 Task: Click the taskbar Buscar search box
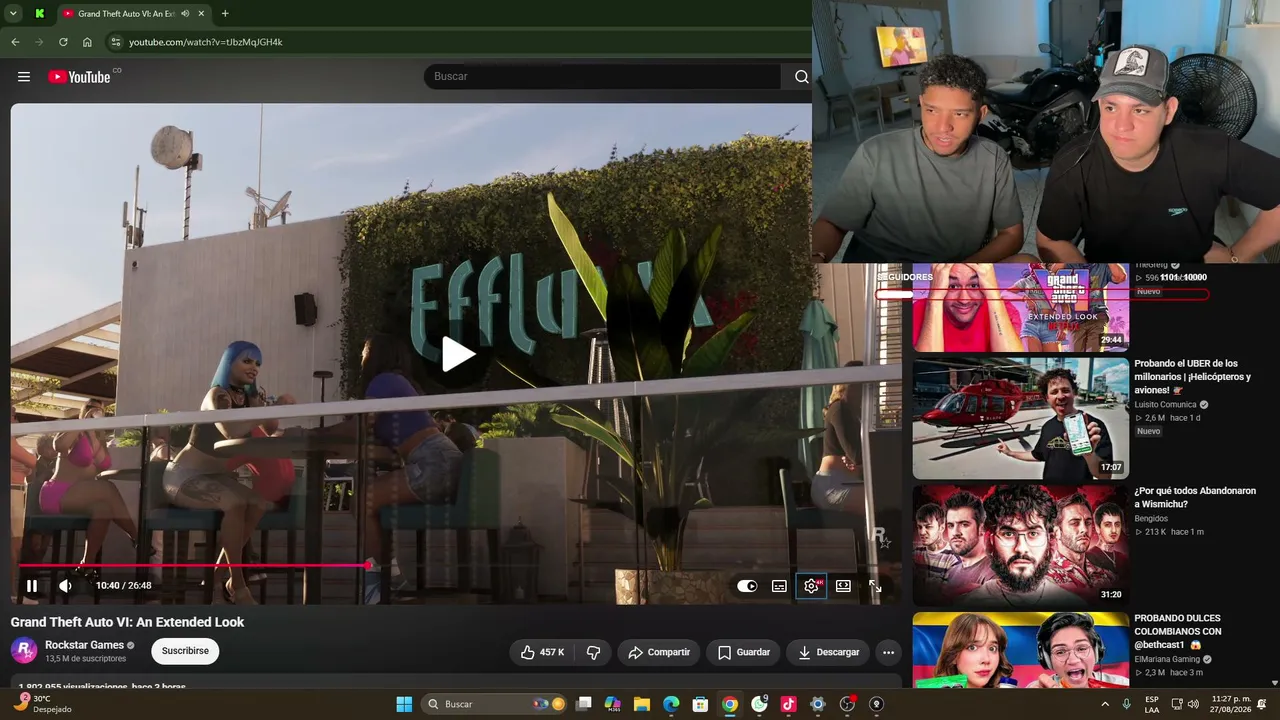coord(495,704)
